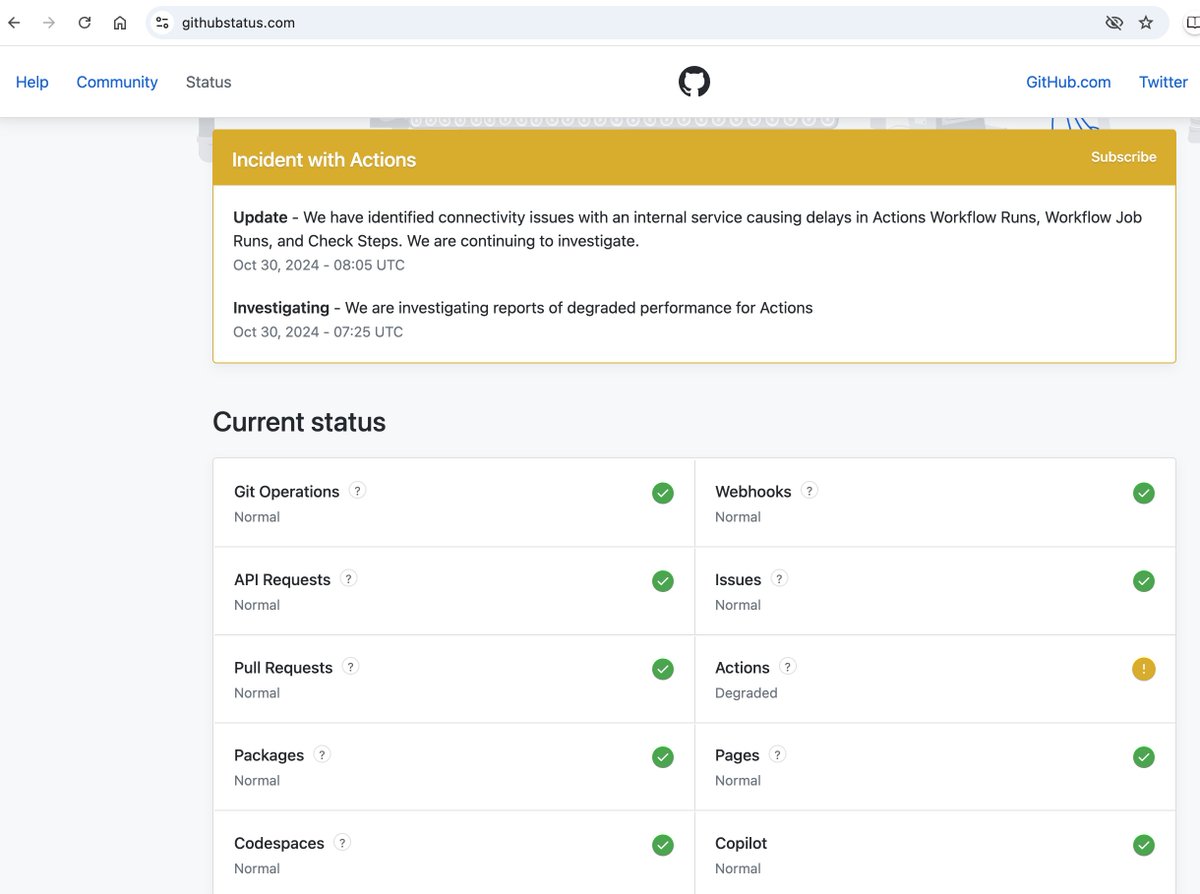Viewport: 1200px width, 894px height.
Task: Click the Codespaces component name
Action: (279, 844)
